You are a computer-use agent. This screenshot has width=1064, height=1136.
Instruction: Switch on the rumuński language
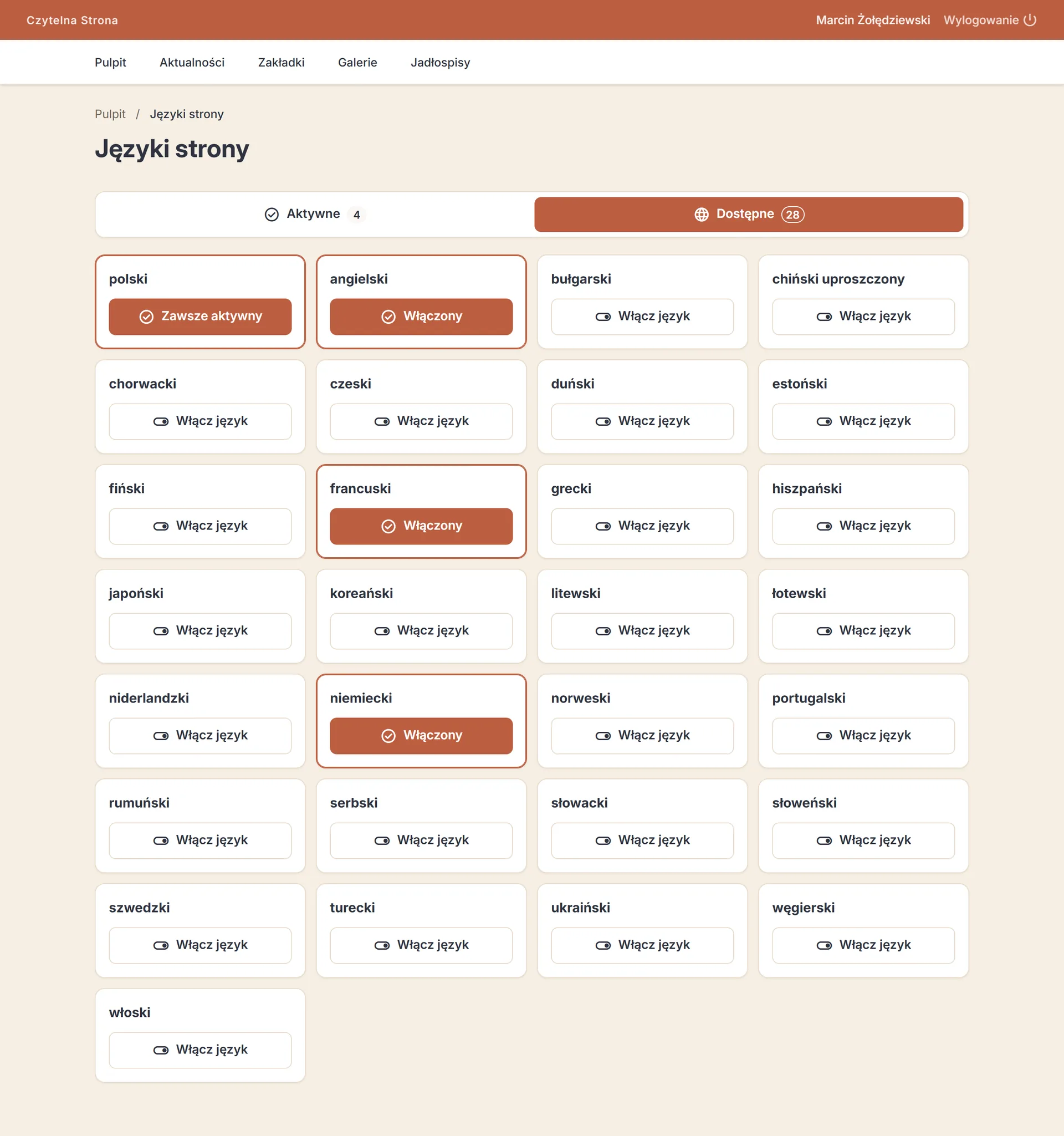[x=200, y=840]
